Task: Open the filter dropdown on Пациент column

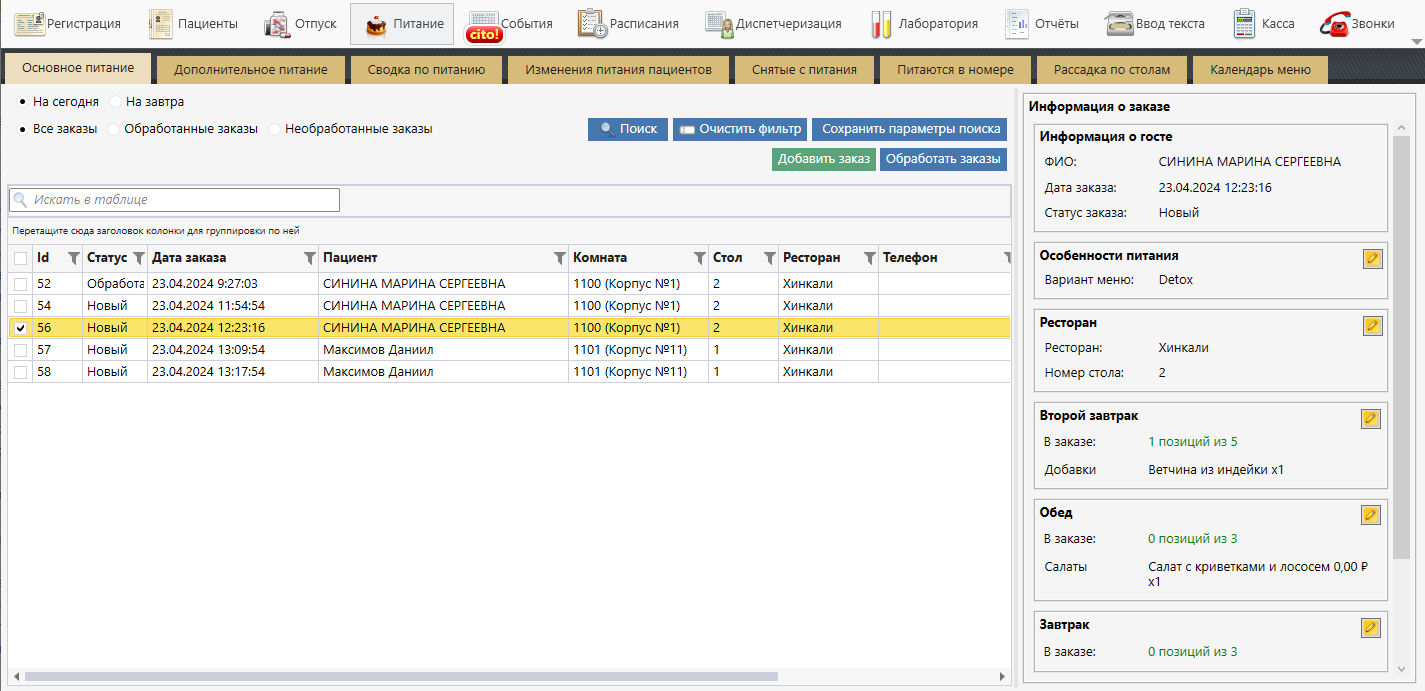Action: click(x=559, y=258)
